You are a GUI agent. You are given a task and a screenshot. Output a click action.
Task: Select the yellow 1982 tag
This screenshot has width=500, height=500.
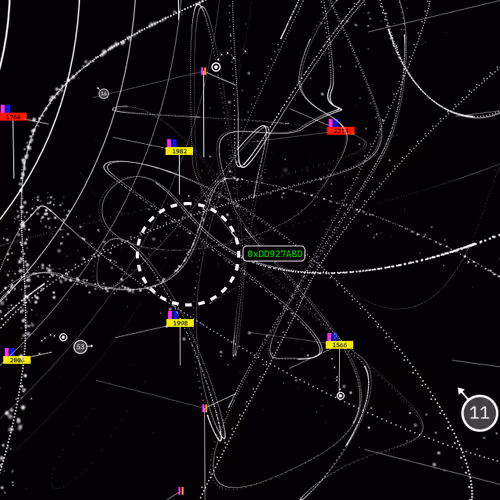coord(179,151)
